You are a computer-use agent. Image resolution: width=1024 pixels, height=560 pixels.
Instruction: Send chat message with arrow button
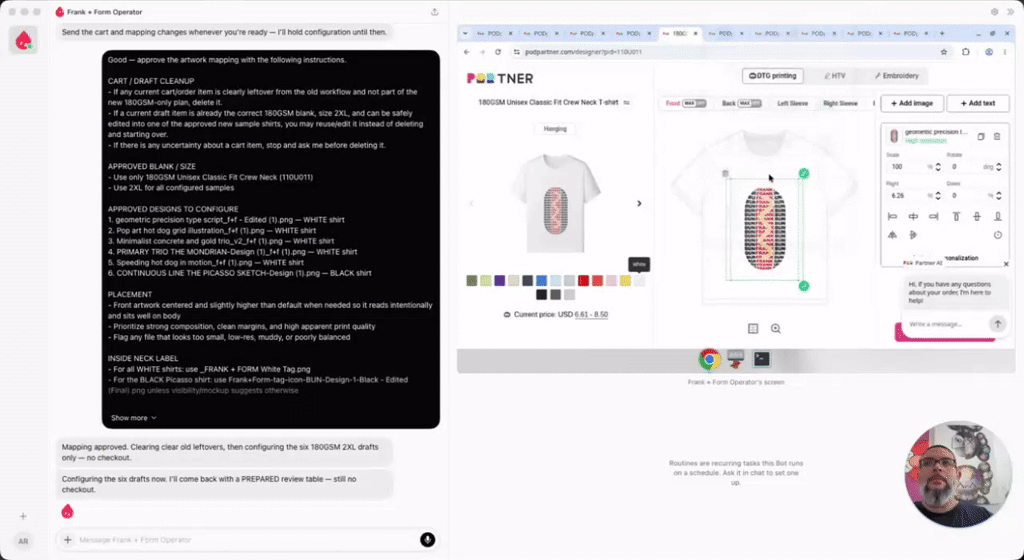997,324
